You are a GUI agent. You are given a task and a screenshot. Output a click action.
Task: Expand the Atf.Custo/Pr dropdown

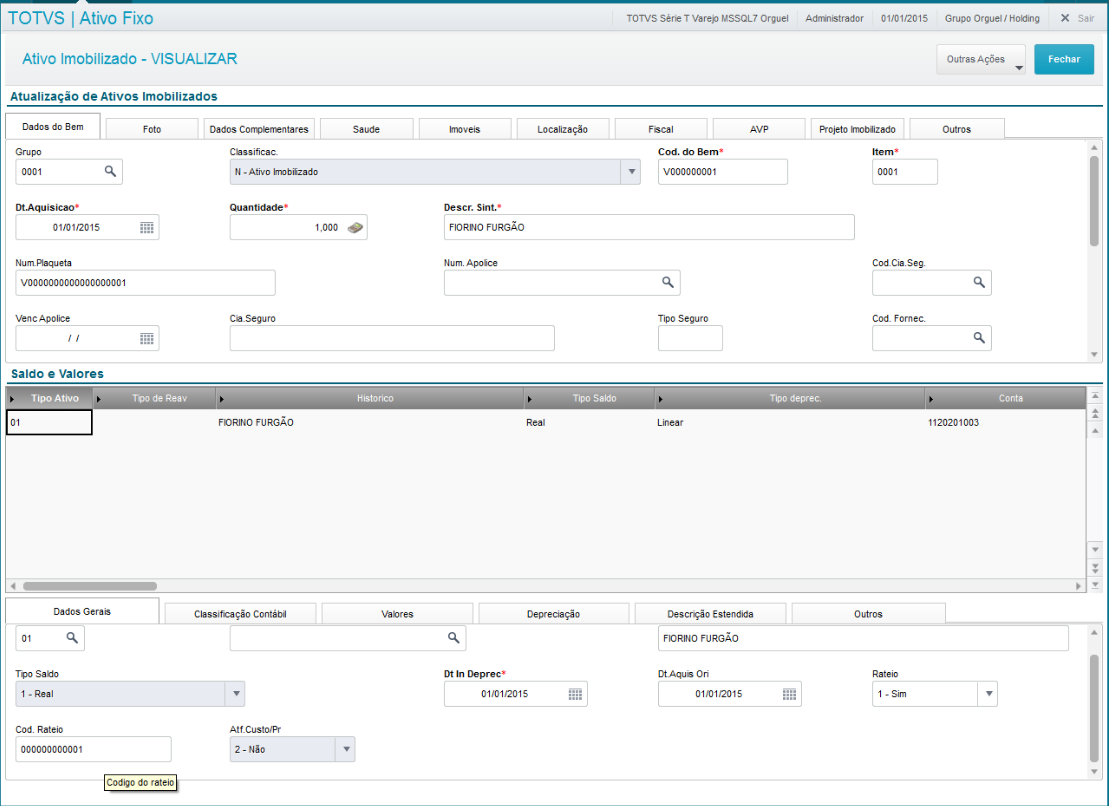coord(346,749)
